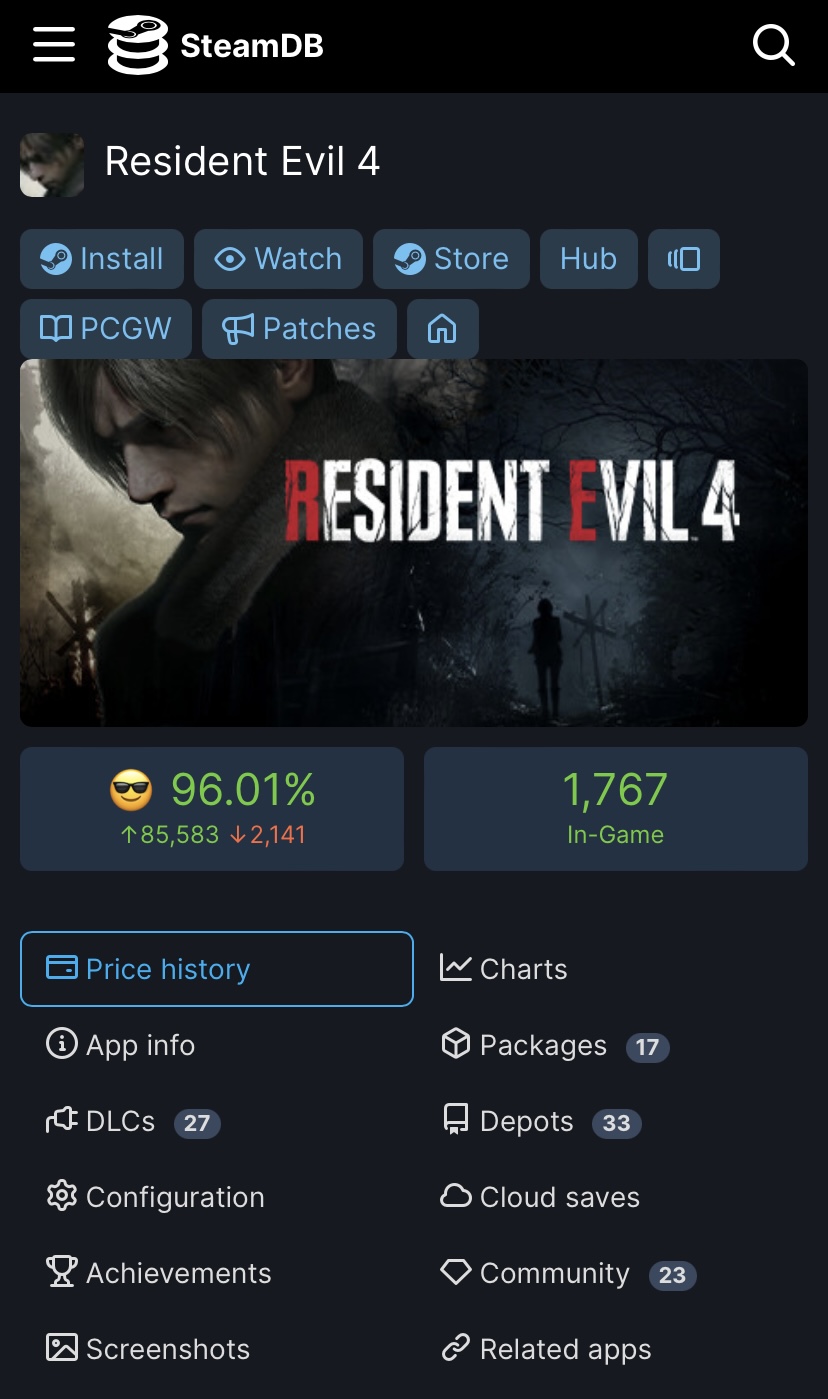The height and width of the screenshot is (1399, 828).
Task: Click the SteamDB logo
Action: (216, 45)
